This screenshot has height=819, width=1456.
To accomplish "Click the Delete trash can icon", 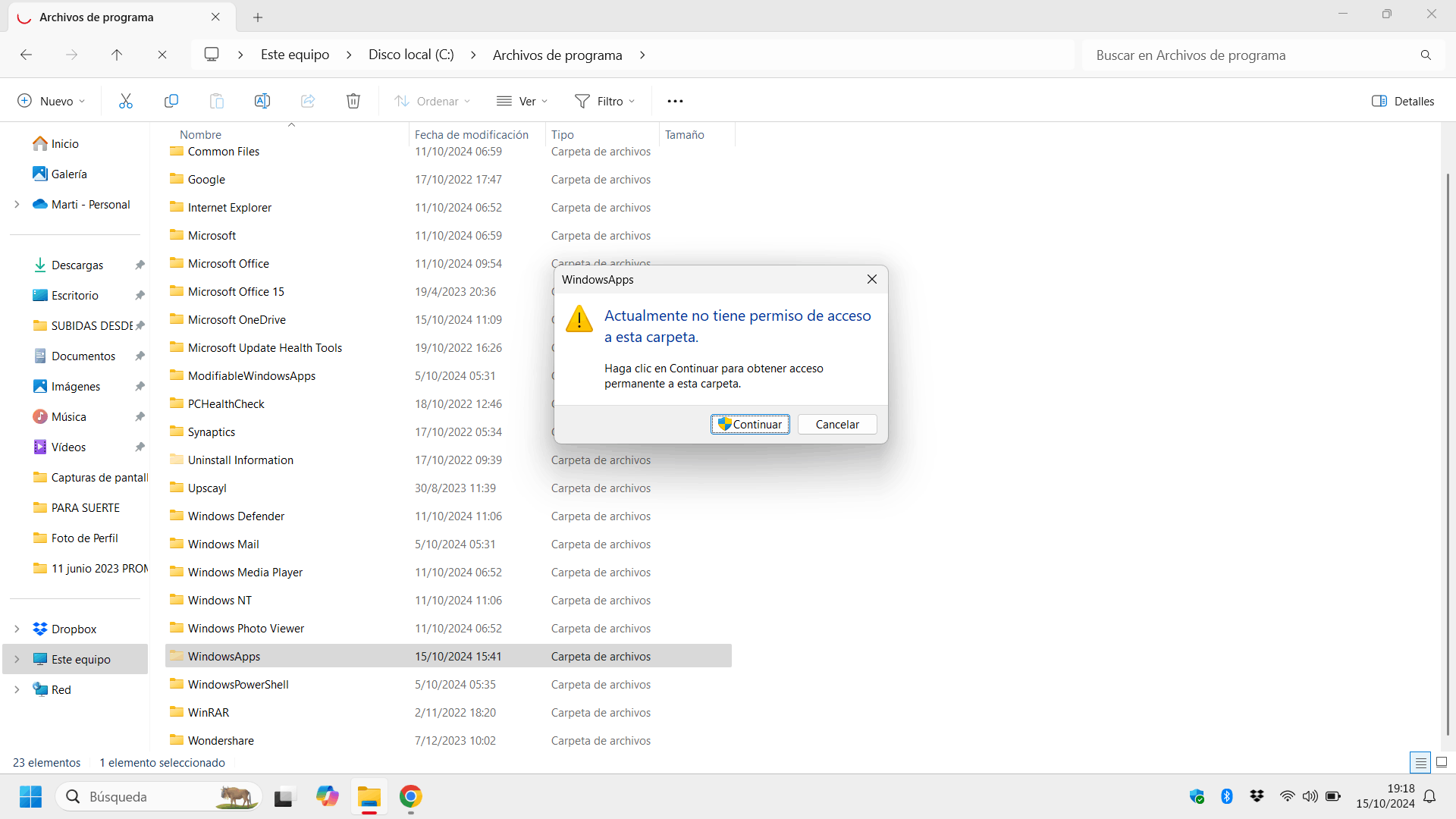I will pyautogui.click(x=353, y=101).
